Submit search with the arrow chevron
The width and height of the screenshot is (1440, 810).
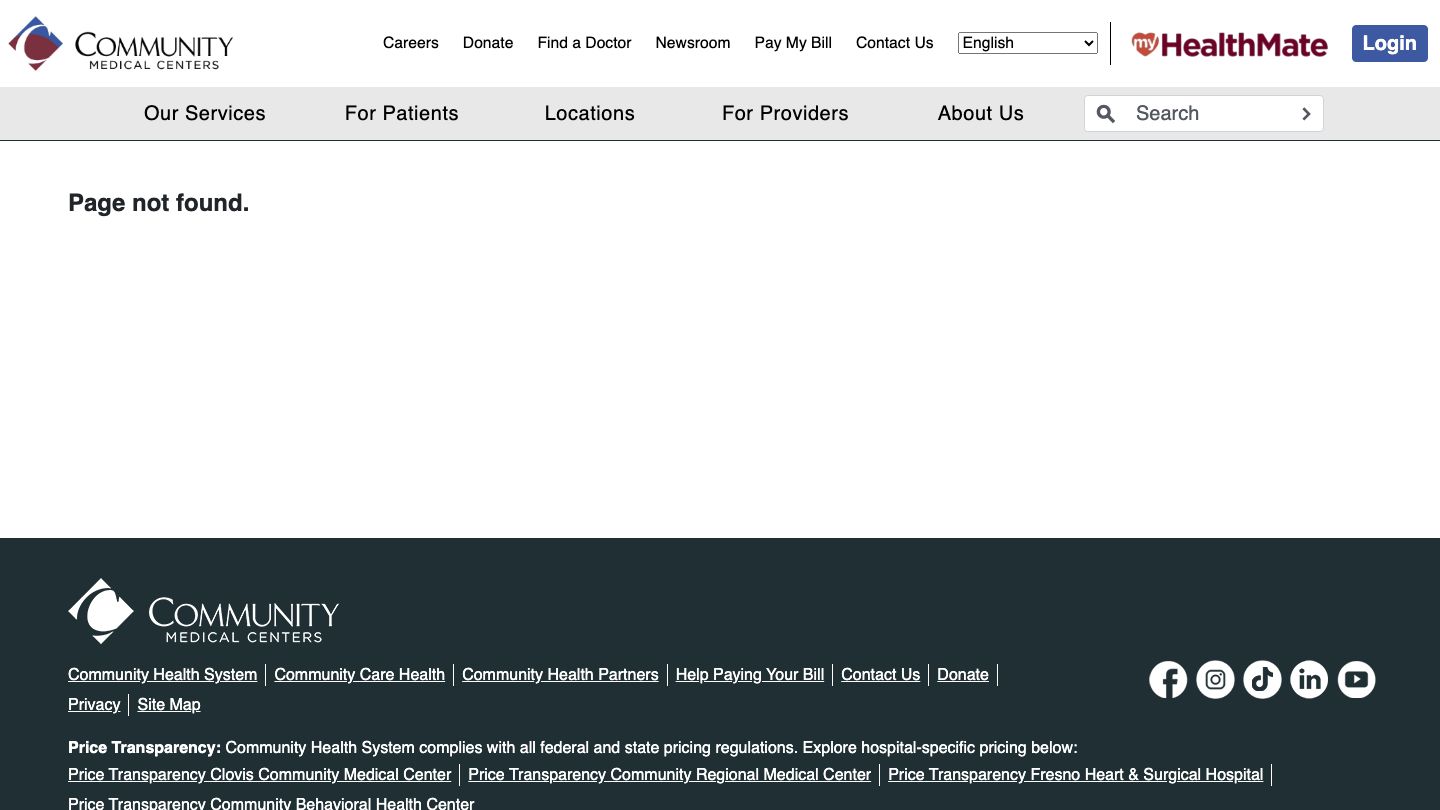(x=1306, y=114)
